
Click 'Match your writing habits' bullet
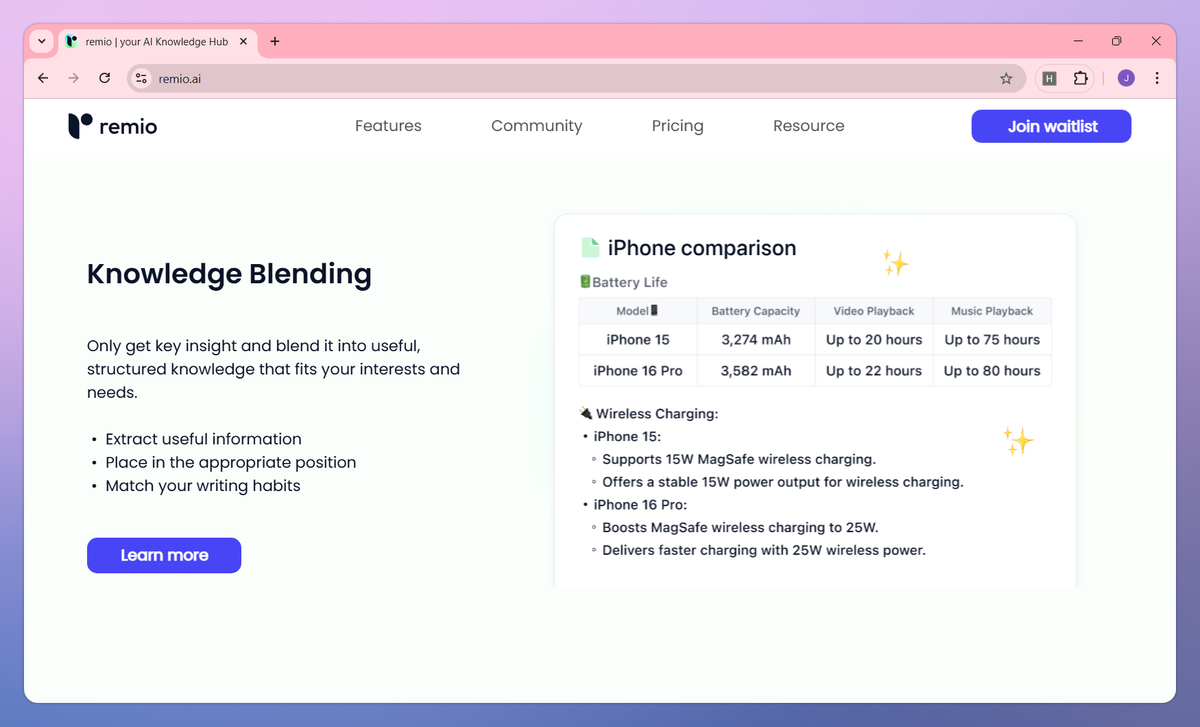click(203, 486)
